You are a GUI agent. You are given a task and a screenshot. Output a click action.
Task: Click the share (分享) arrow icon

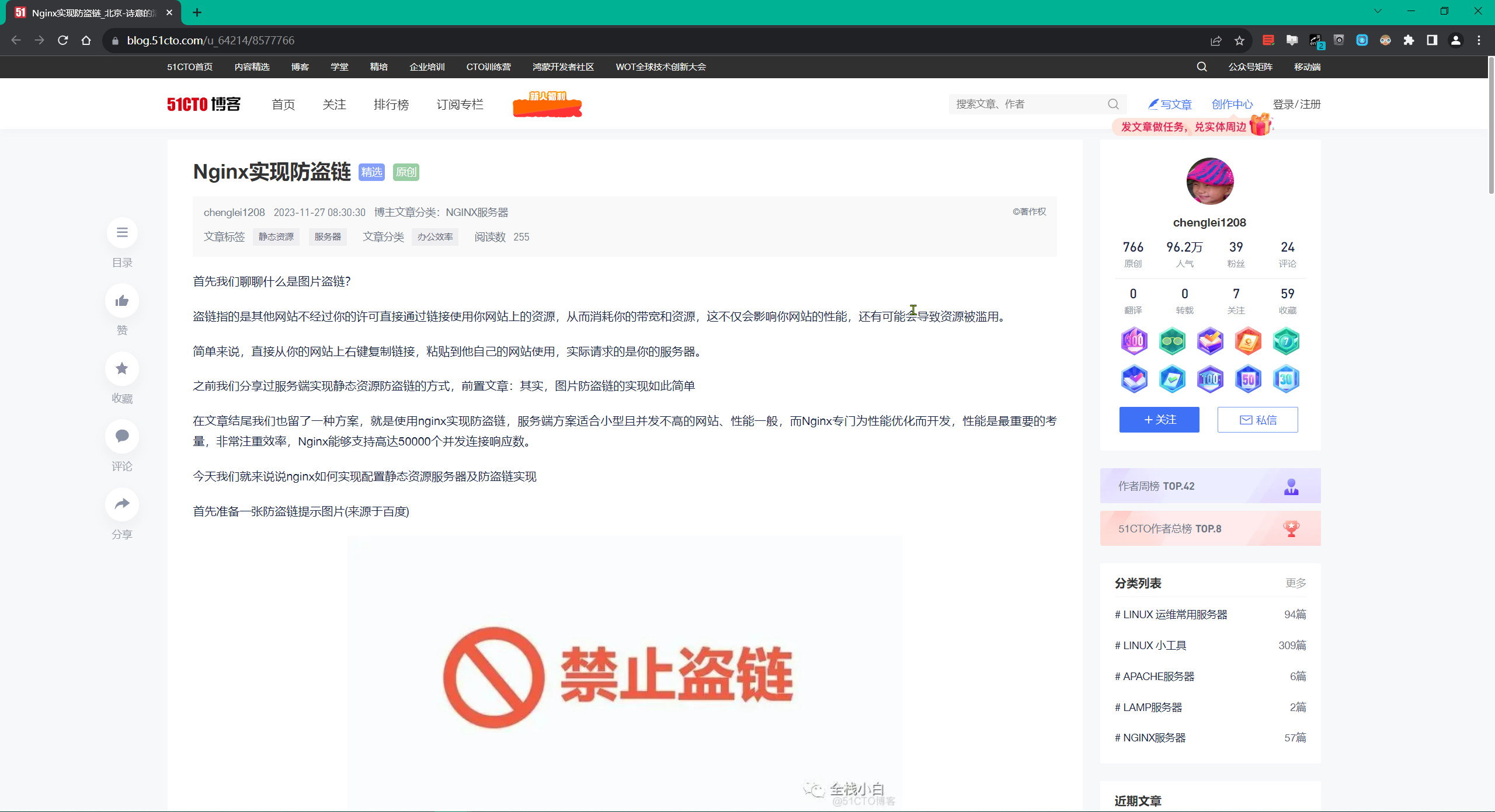tap(122, 504)
